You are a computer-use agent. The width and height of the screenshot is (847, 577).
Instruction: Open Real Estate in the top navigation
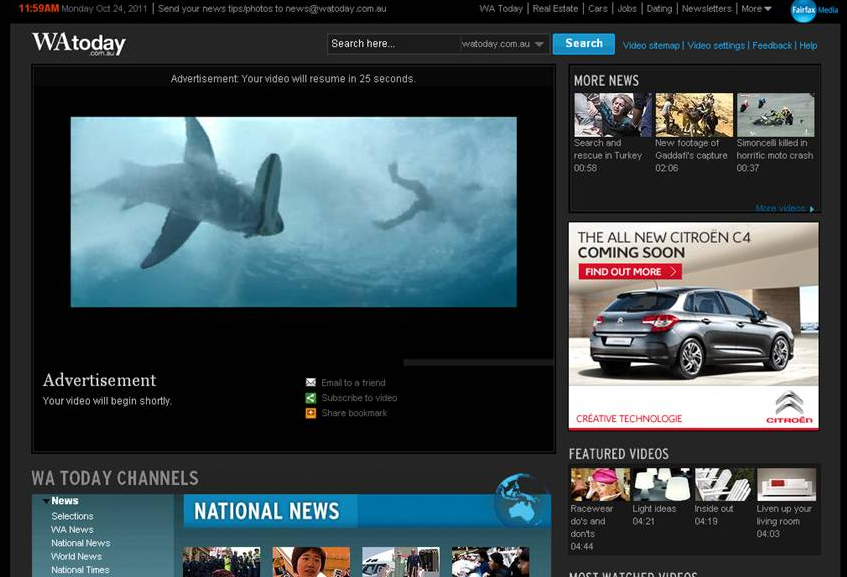click(x=555, y=9)
